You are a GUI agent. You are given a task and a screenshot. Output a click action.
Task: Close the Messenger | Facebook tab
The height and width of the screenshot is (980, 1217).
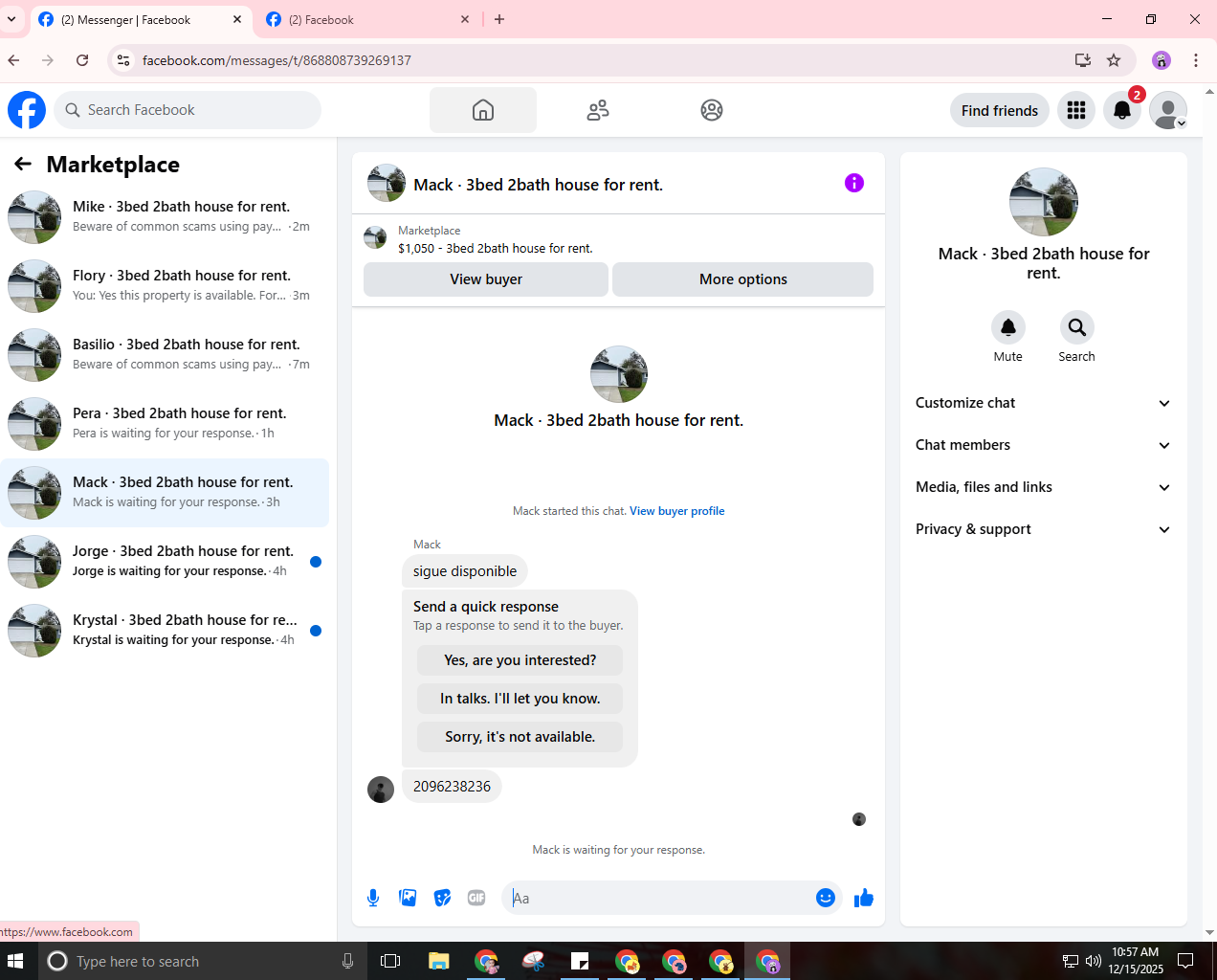coord(237,19)
